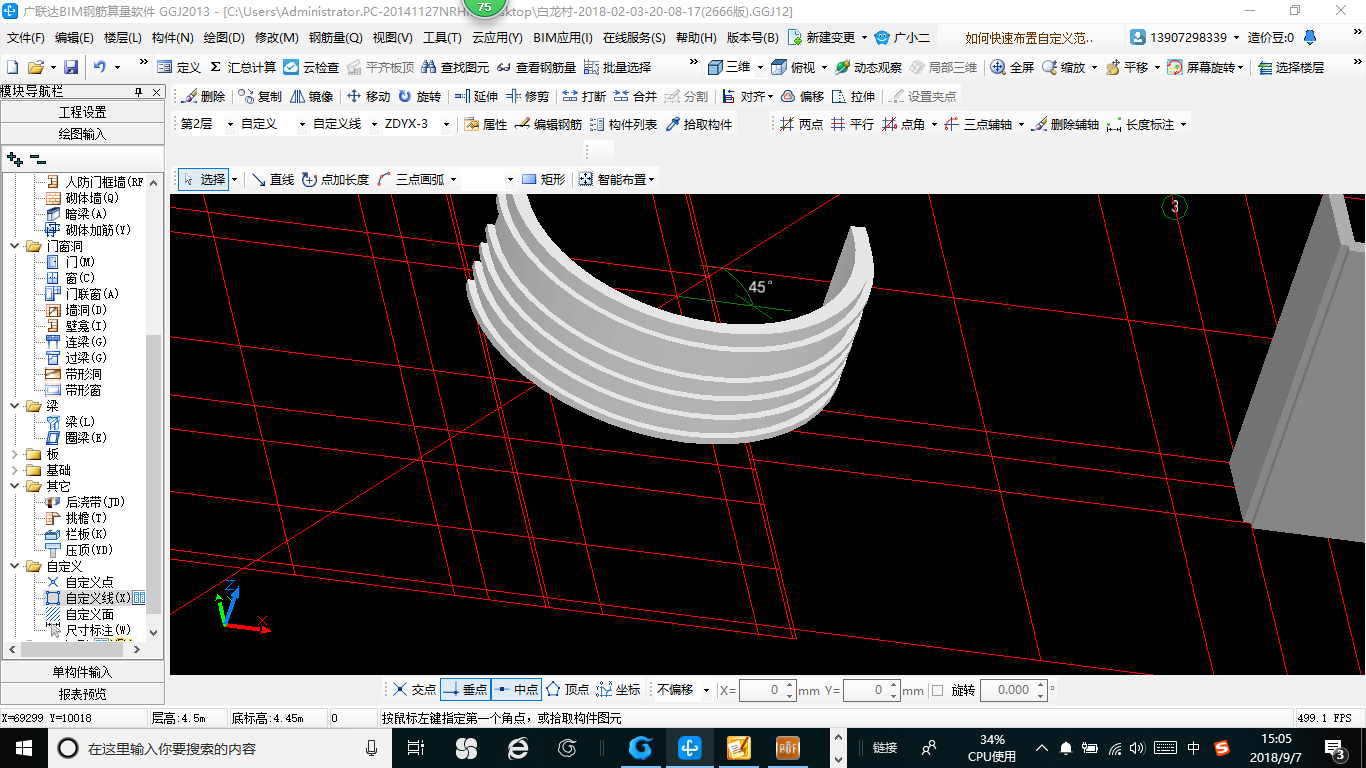Screen dimensions: 1366x768
Task: Start 云检查 cloud check
Action: [x=311, y=67]
